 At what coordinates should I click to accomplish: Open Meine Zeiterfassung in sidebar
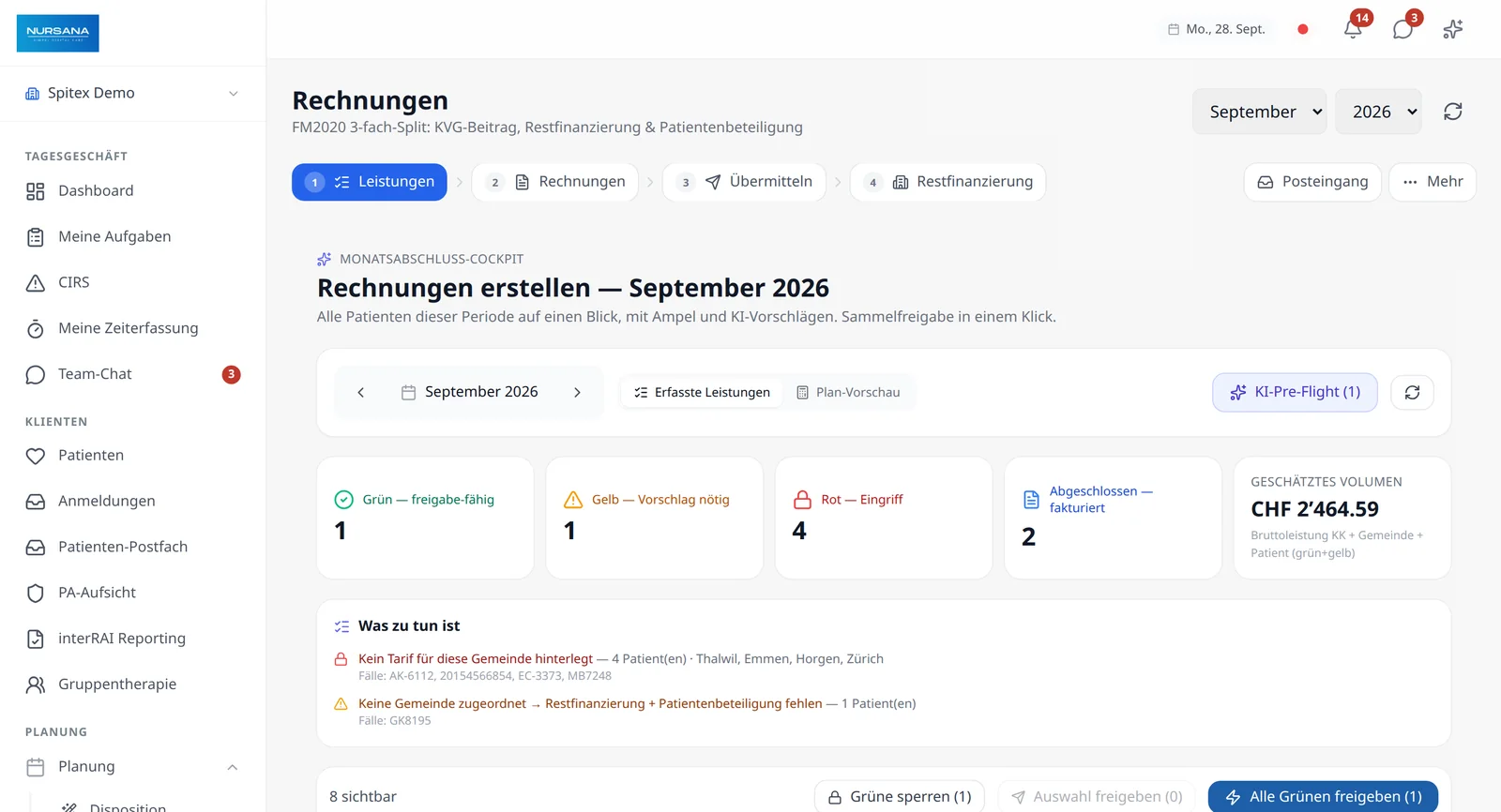point(132,328)
